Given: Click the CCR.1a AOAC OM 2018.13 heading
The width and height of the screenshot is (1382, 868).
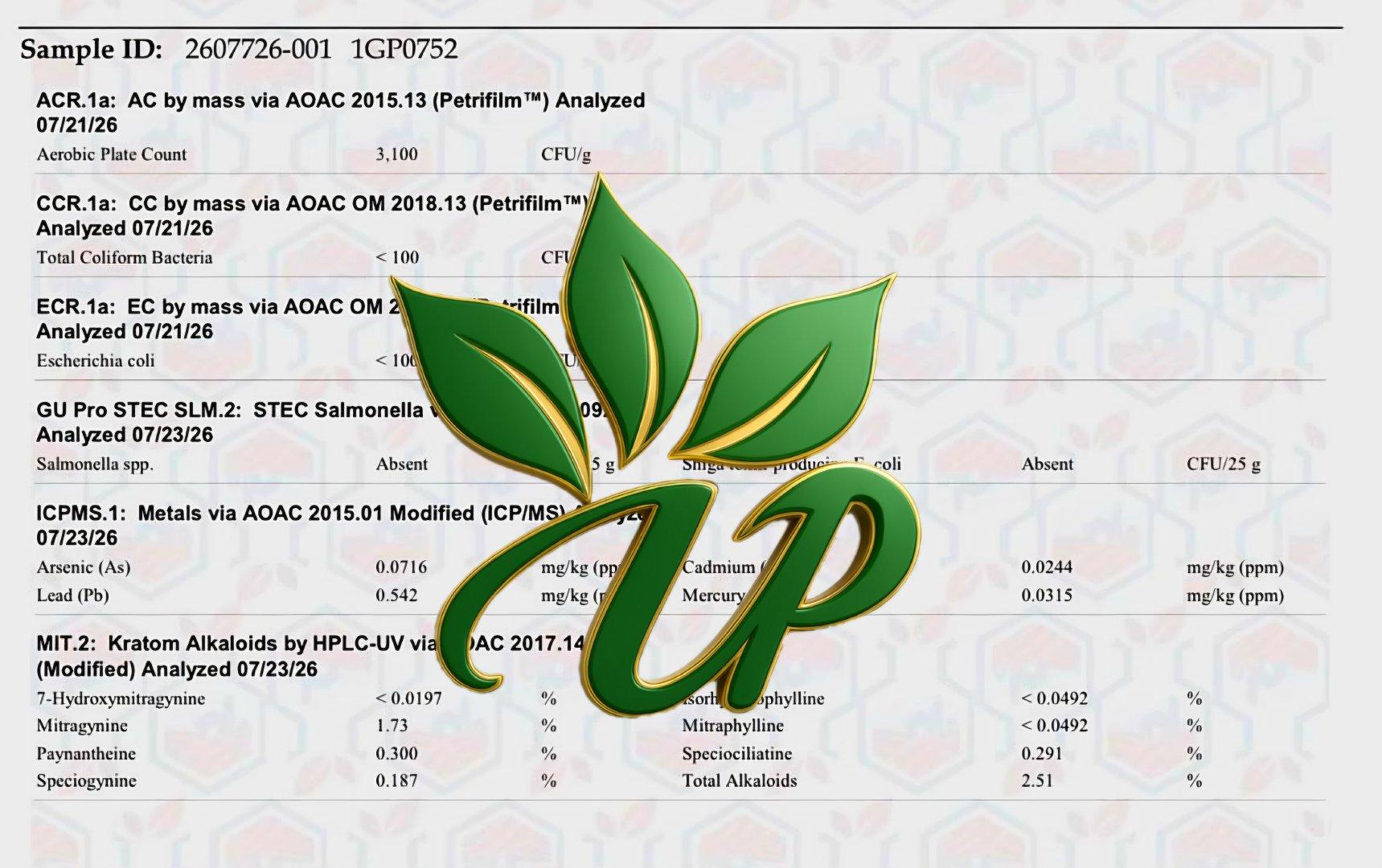Looking at the screenshot, I should coord(312,215).
